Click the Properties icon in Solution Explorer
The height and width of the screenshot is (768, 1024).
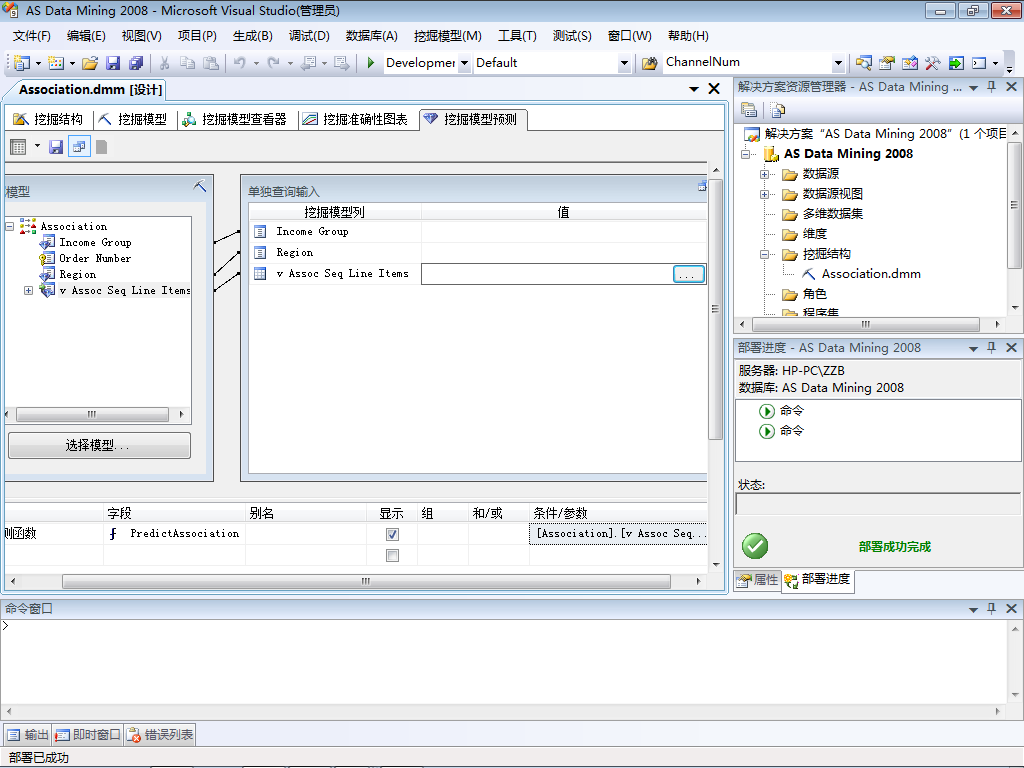[x=749, y=110]
